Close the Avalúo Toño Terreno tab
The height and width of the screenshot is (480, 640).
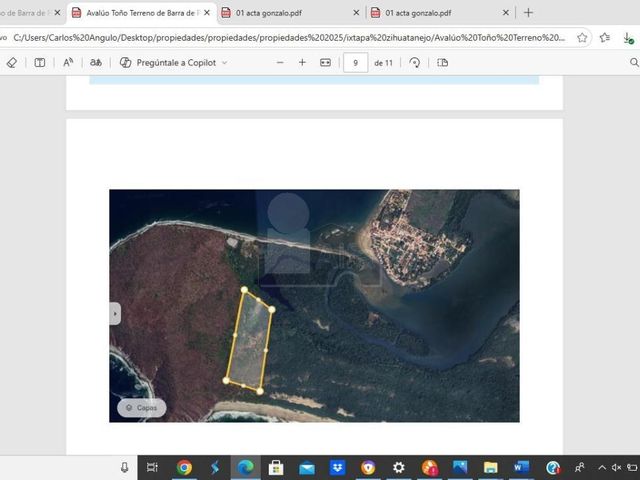point(207,13)
